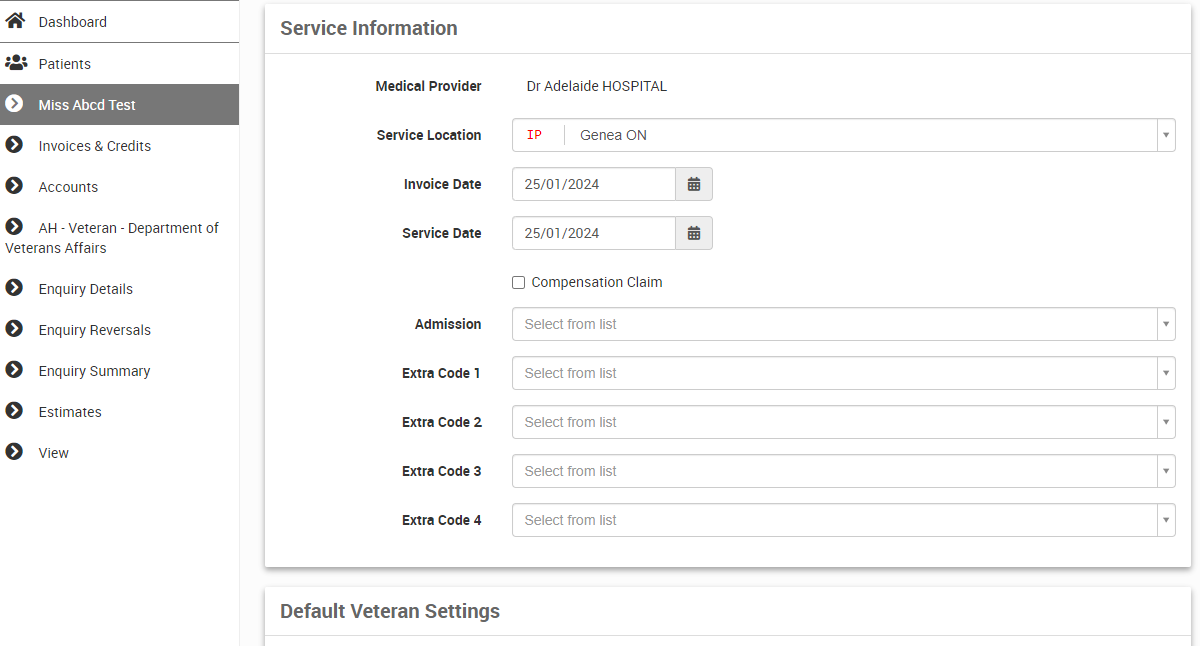Click the arrow icon beside Enquiry Details
Screen dimensions: 1200x646
[x=14, y=288]
